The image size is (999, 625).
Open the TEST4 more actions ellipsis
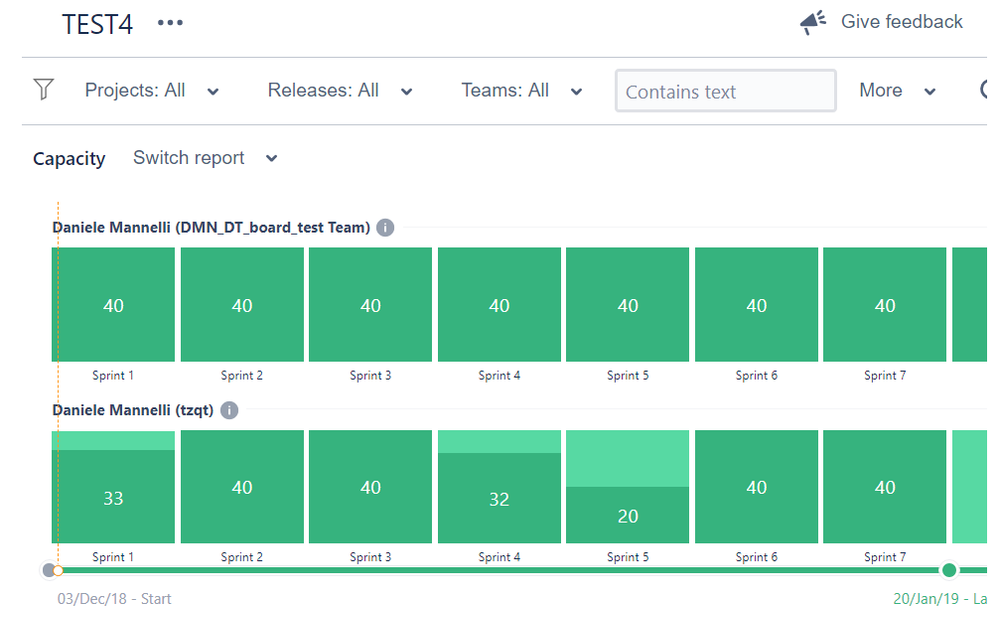(x=170, y=23)
